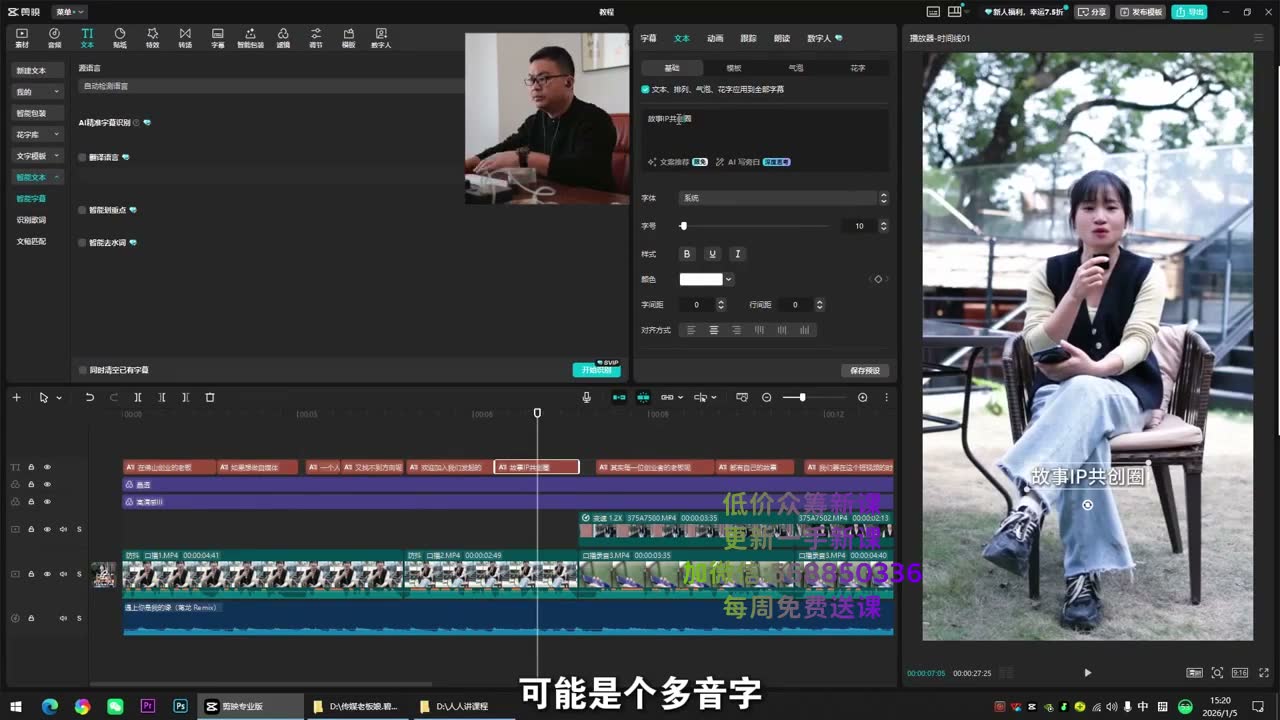Click the undo arrow in timeline toolbar
This screenshot has width=1280, height=720.
pos(89,397)
